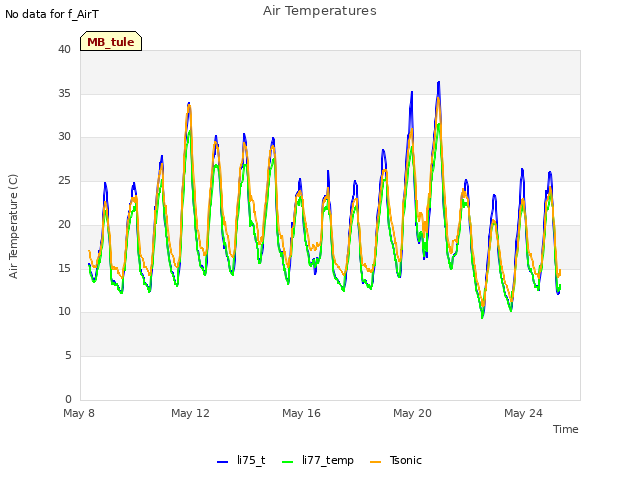The width and height of the screenshot is (640, 480).
Task: Toggle the li75_t series in the legend
Action: point(241,461)
